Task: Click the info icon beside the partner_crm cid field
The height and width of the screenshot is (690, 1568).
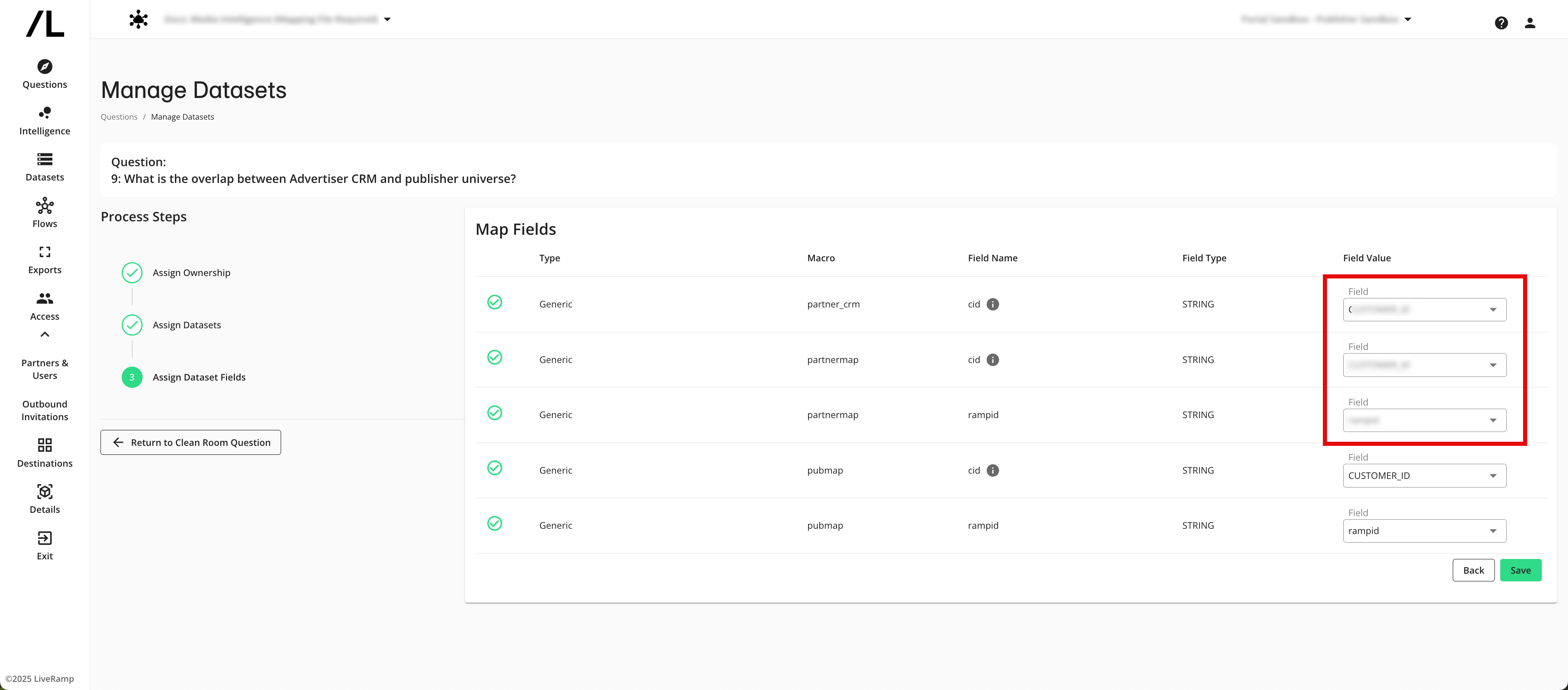Action: click(993, 304)
